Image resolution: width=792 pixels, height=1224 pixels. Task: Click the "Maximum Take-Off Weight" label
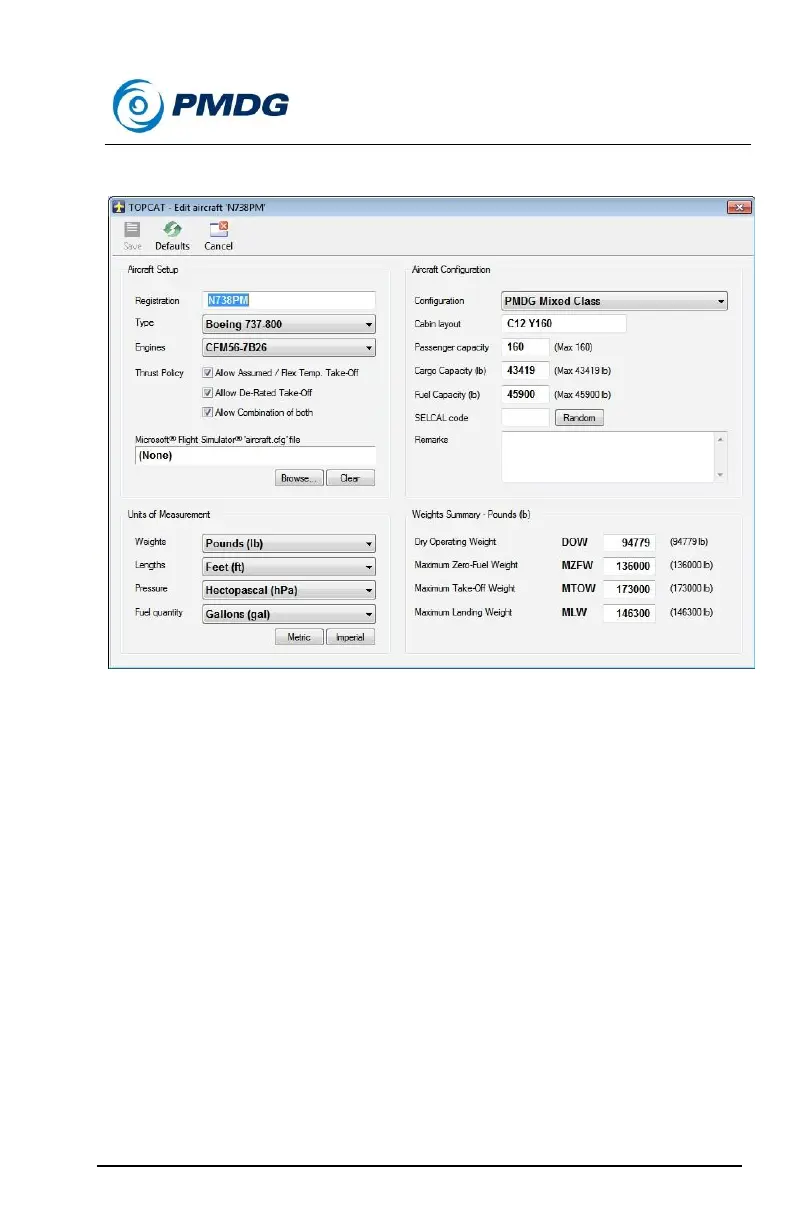coord(464,588)
